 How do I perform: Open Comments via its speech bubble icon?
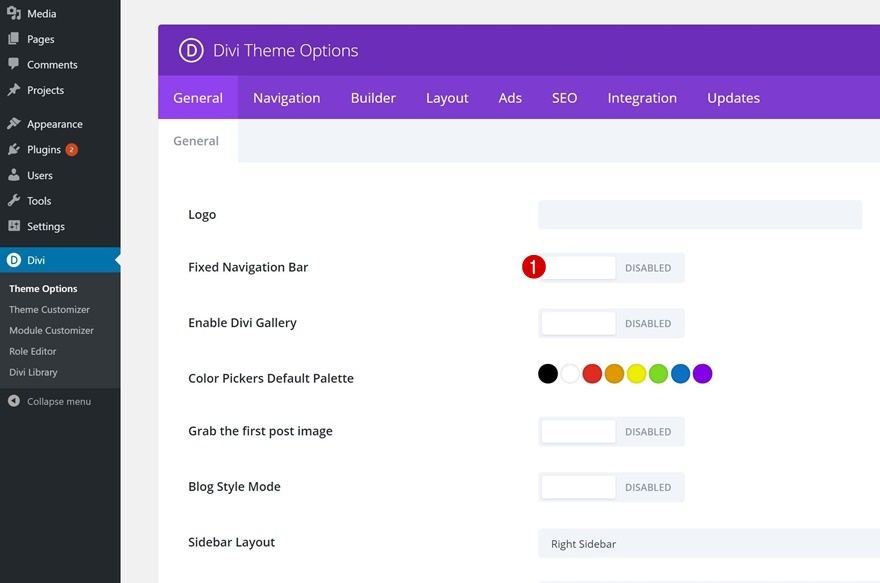(14, 64)
